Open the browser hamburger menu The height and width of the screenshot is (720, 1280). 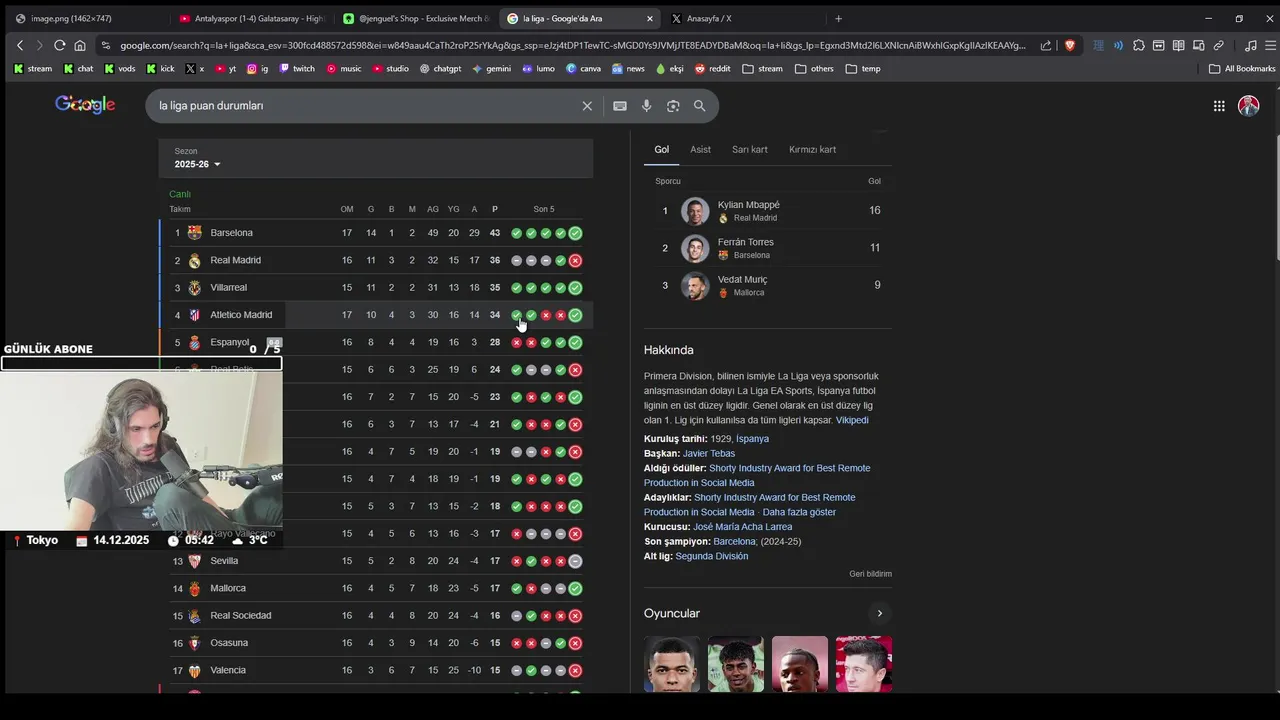(x=1271, y=45)
